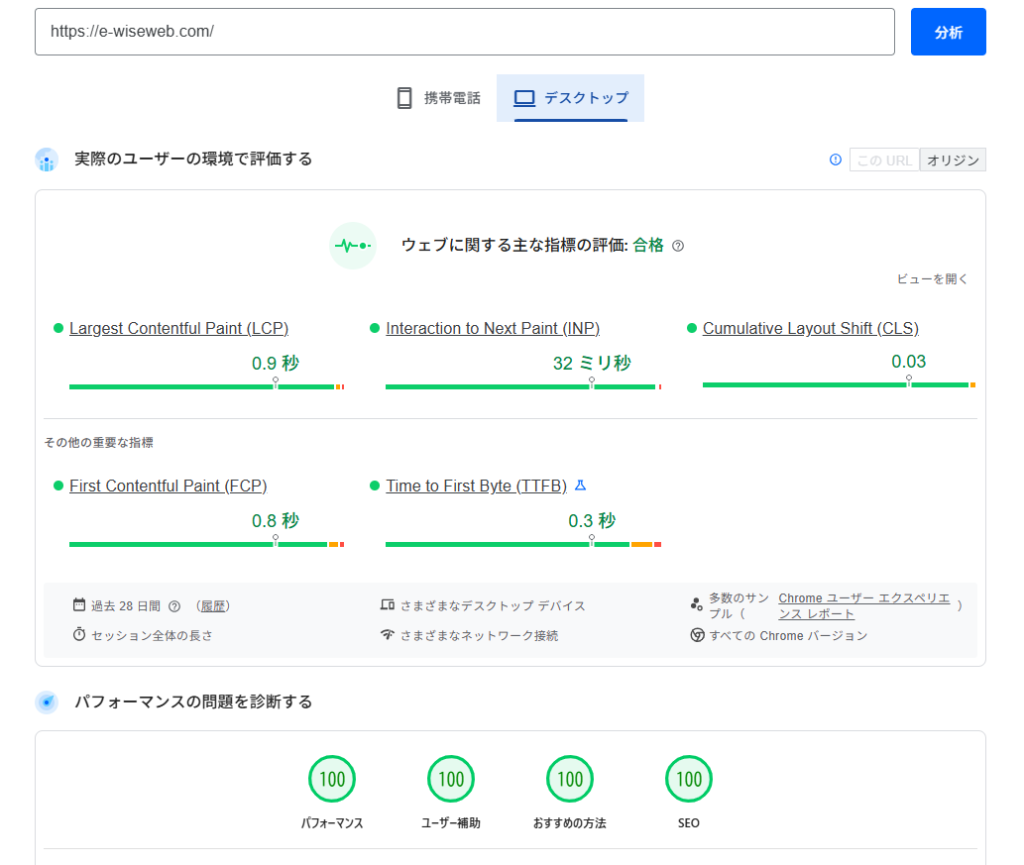Screen dimensions: 1024x865
Task: Select the デスクトップ tab
Action: pyautogui.click(x=570, y=98)
